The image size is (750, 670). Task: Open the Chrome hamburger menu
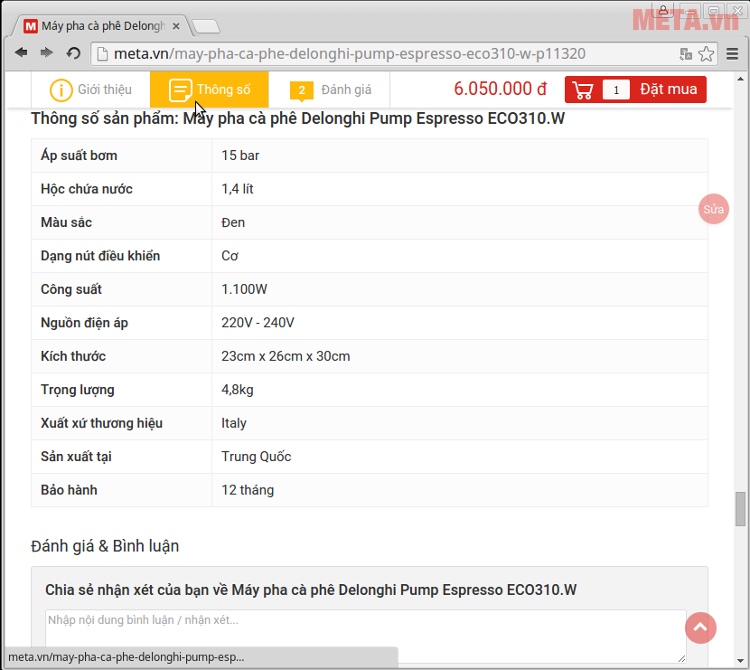(732, 54)
